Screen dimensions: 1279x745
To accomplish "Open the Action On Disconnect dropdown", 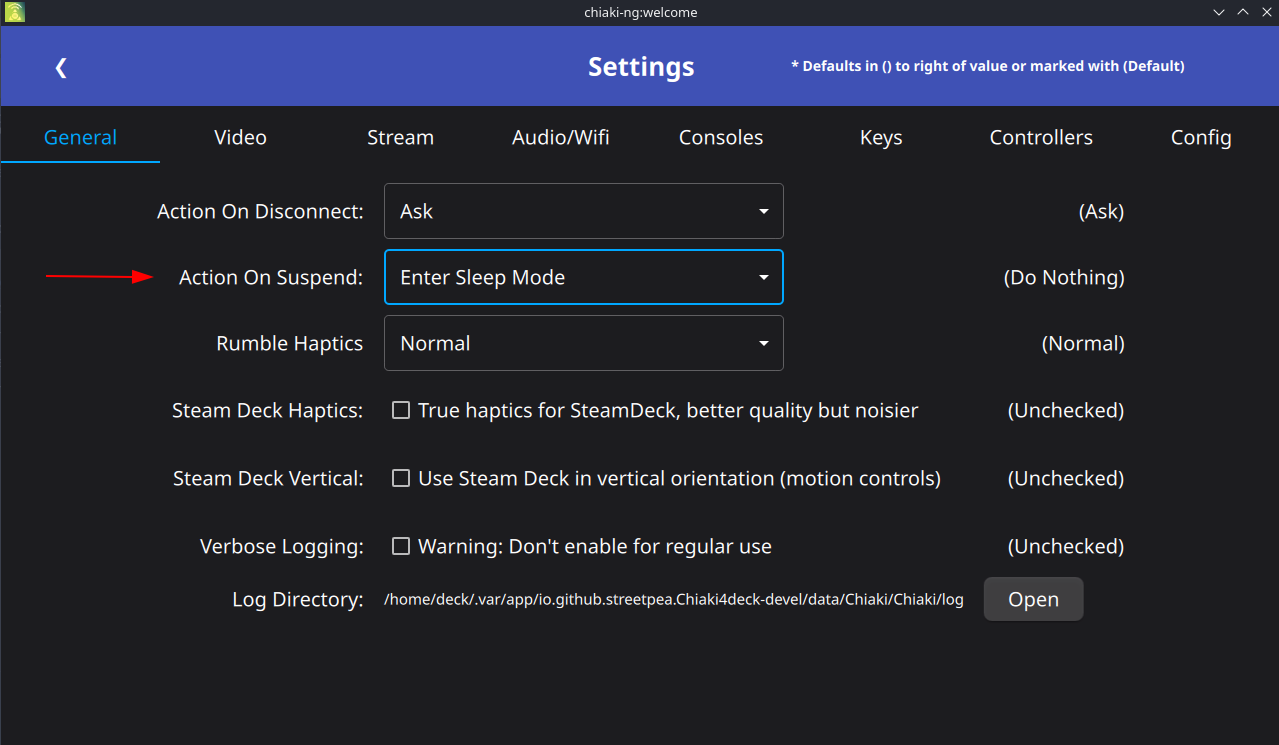I will pos(584,211).
